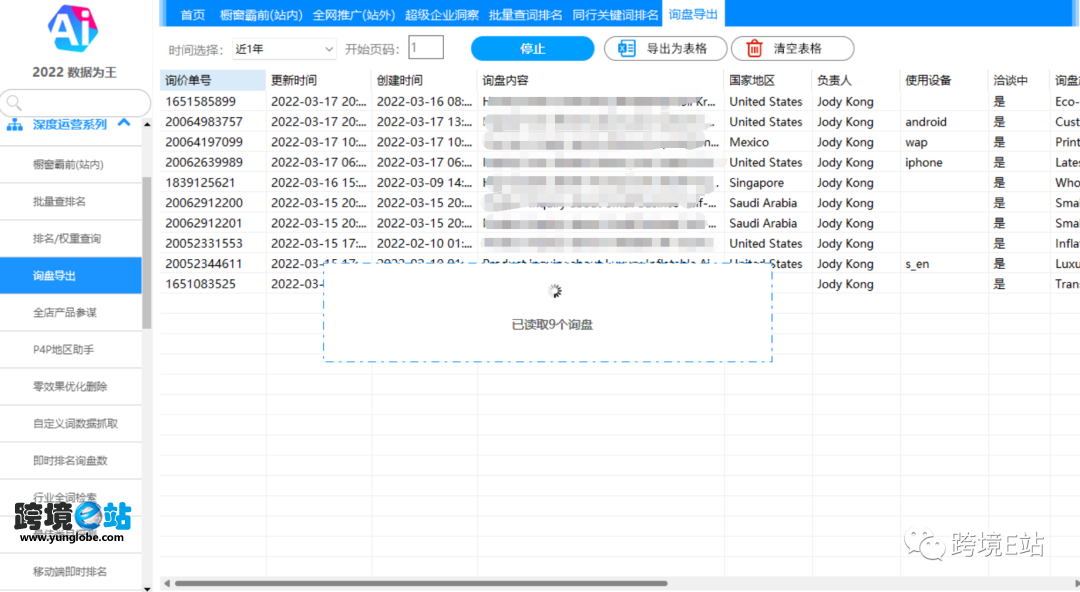Click the sidebar scrollbar down arrow
This screenshot has height=592, width=1080.
147,588
